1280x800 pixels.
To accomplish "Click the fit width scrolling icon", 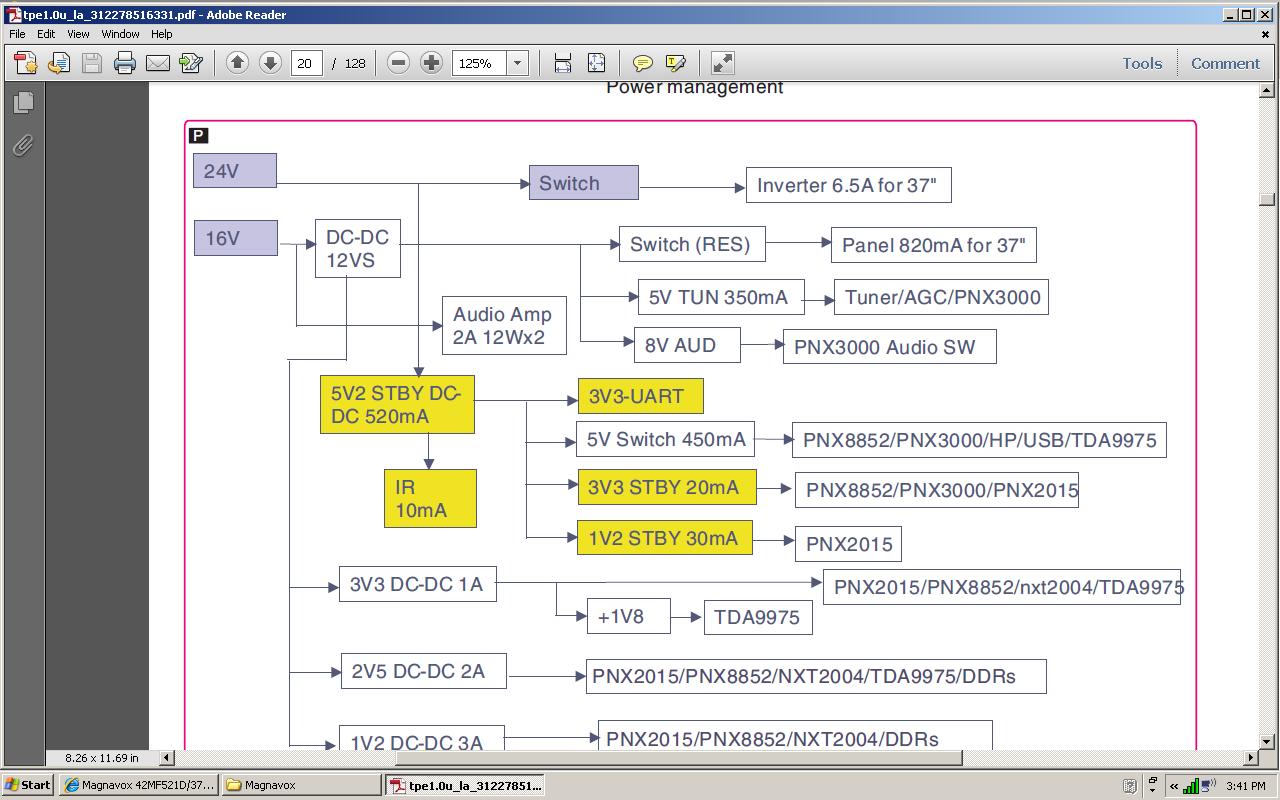I will click(563, 63).
